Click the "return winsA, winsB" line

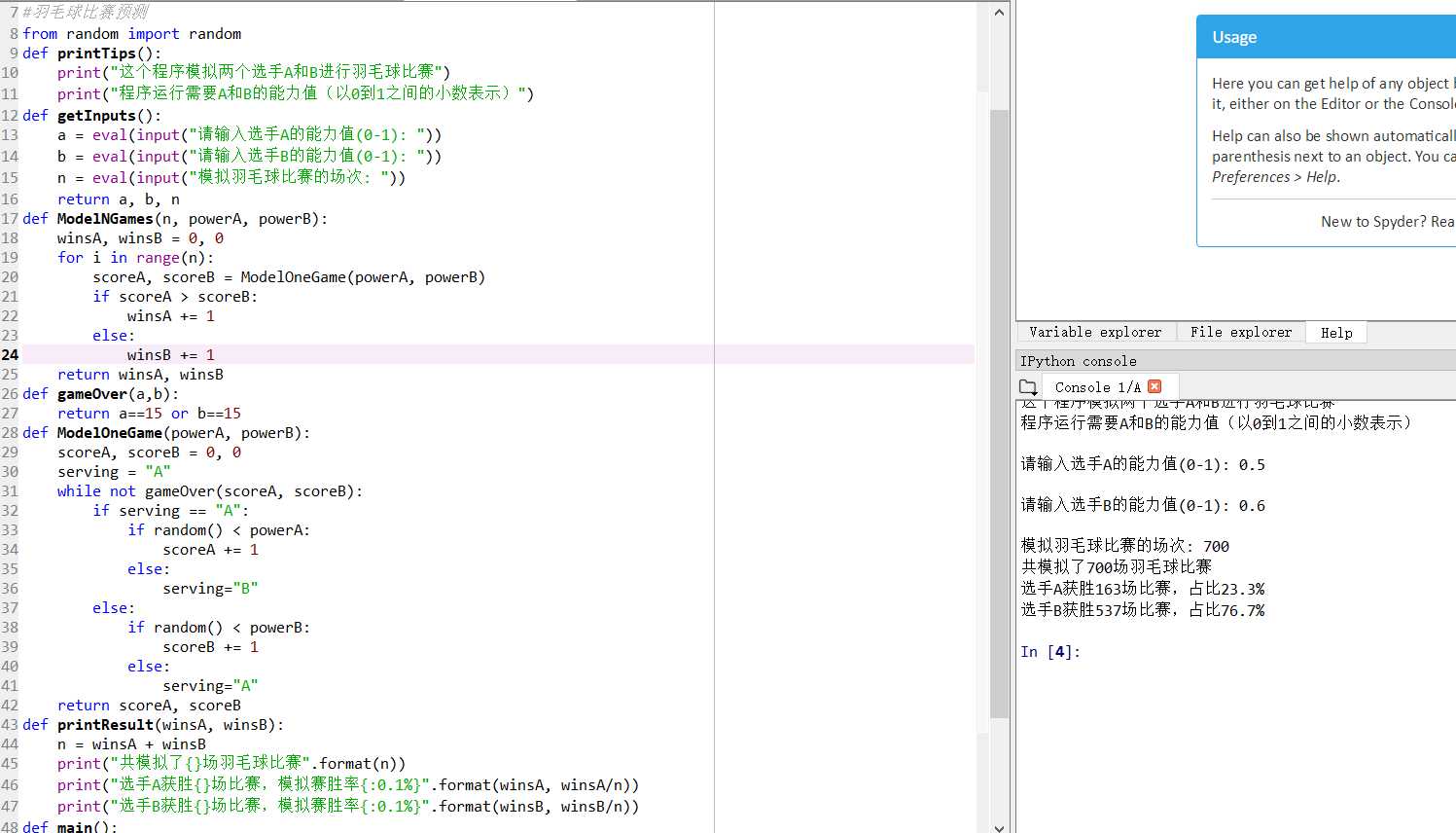point(140,375)
